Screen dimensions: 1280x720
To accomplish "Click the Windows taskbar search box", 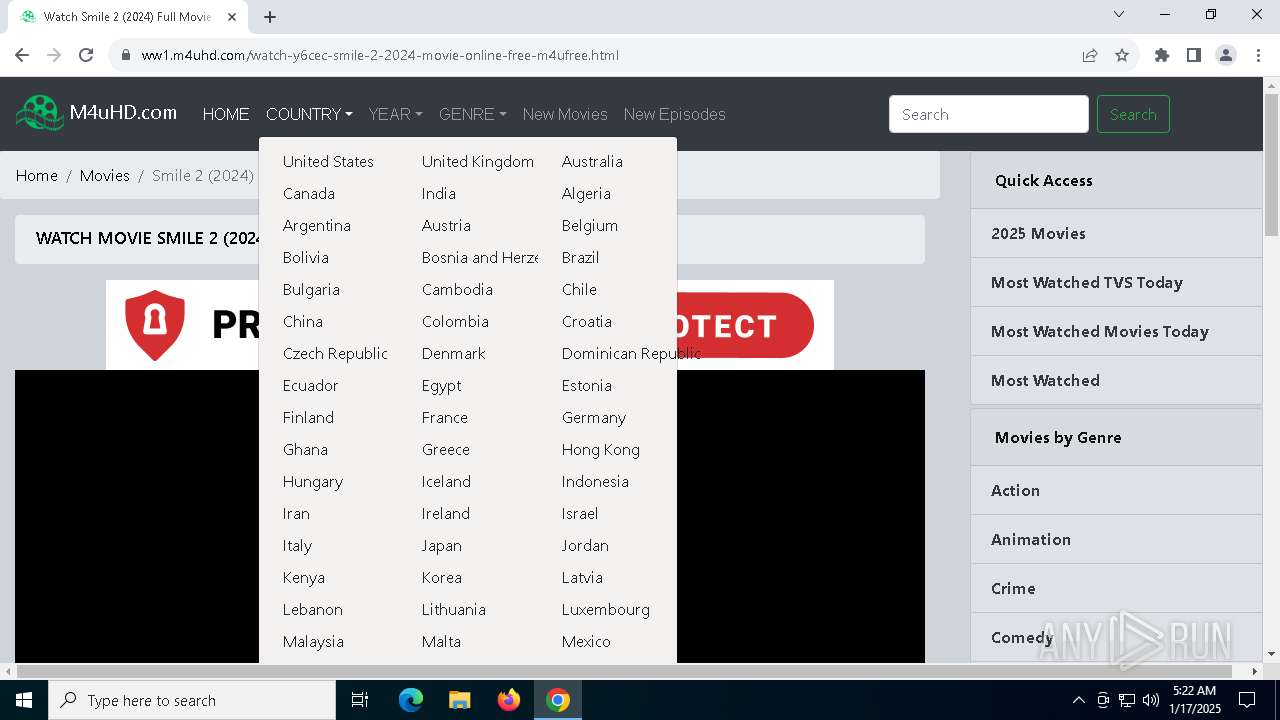I will click(x=192, y=700).
